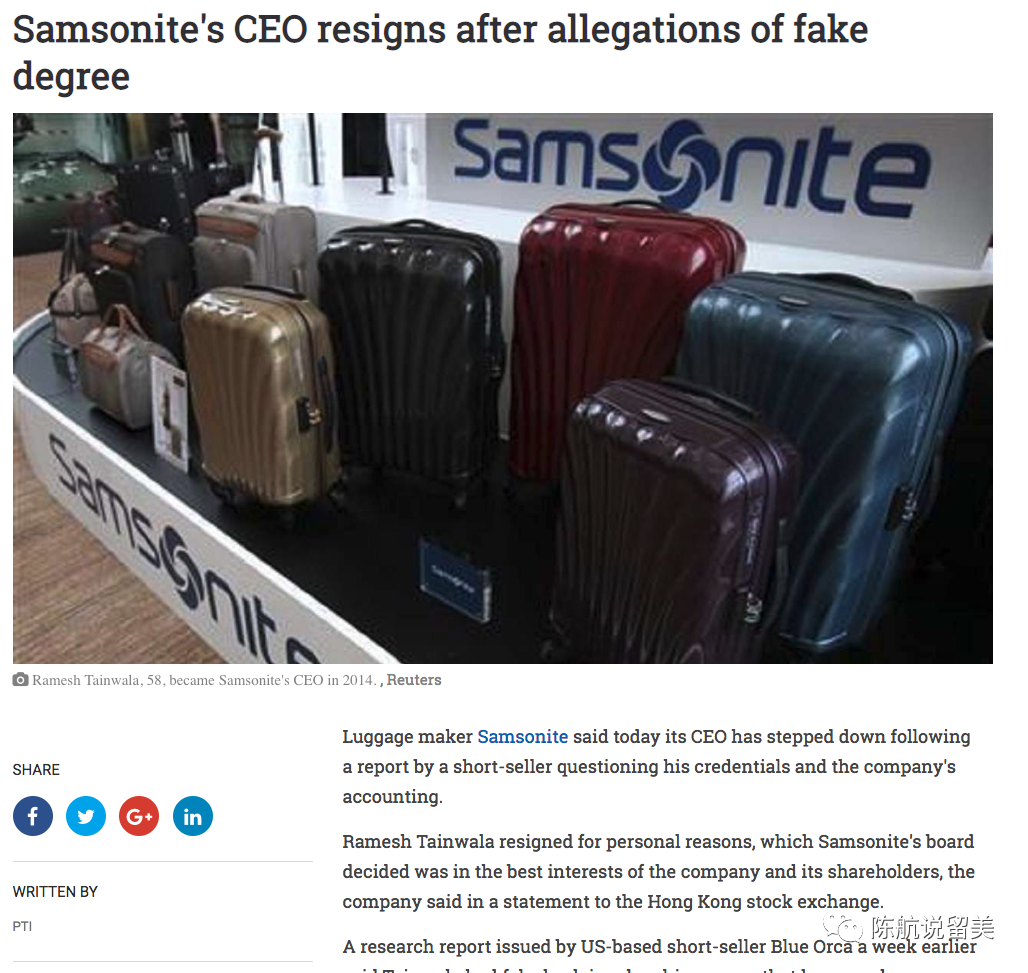
Task: Share the article on Twitter
Action: click(x=86, y=816)
